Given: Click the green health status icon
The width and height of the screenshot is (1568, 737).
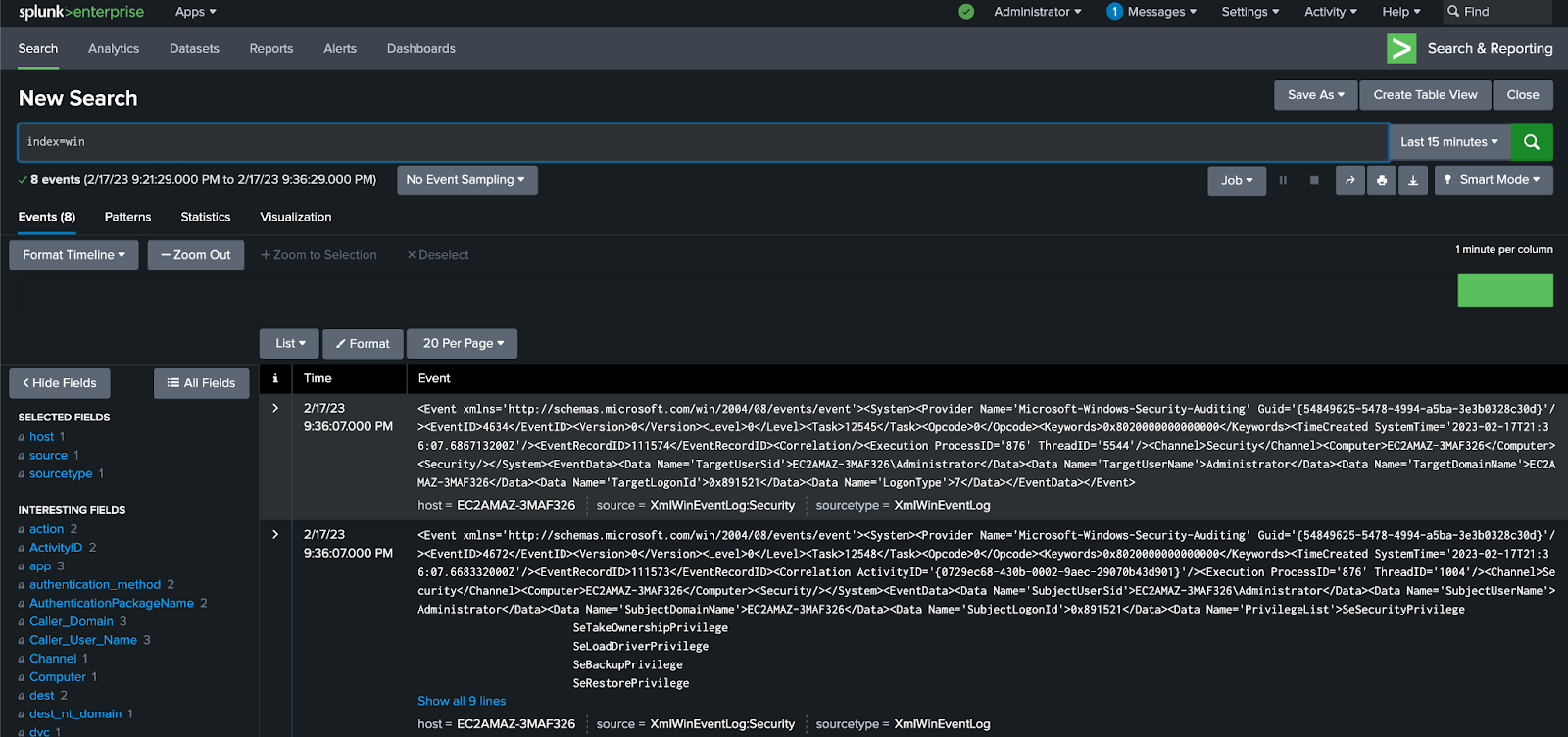Looking at the screenshot, I should coord(966,12).
